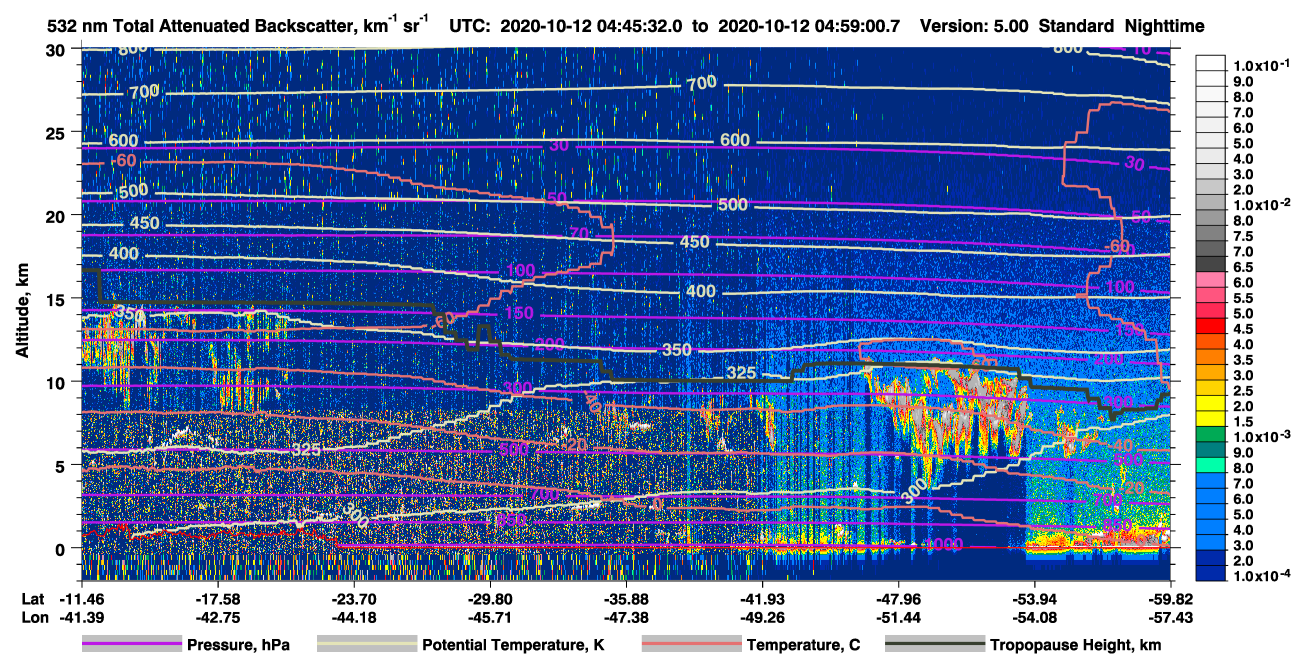
Task: Click latitude value -29.80
Action: pos(490,599)
